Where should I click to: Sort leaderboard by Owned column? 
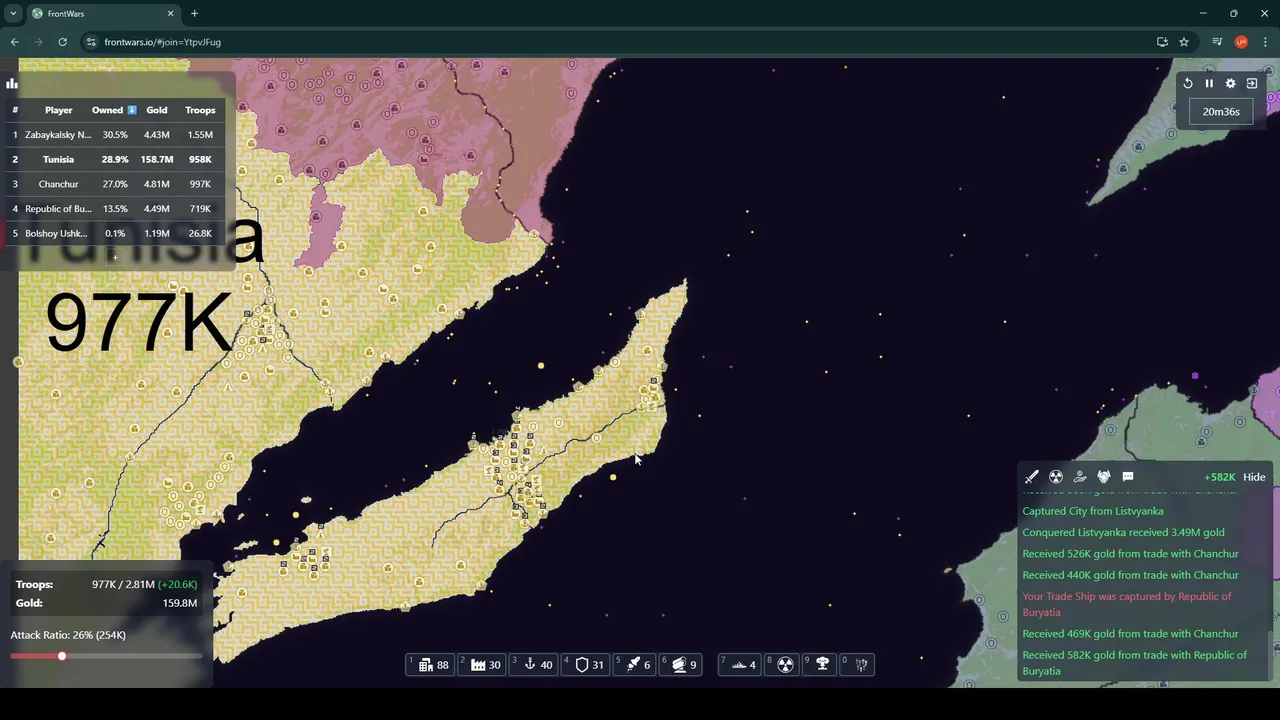[114, 110]
